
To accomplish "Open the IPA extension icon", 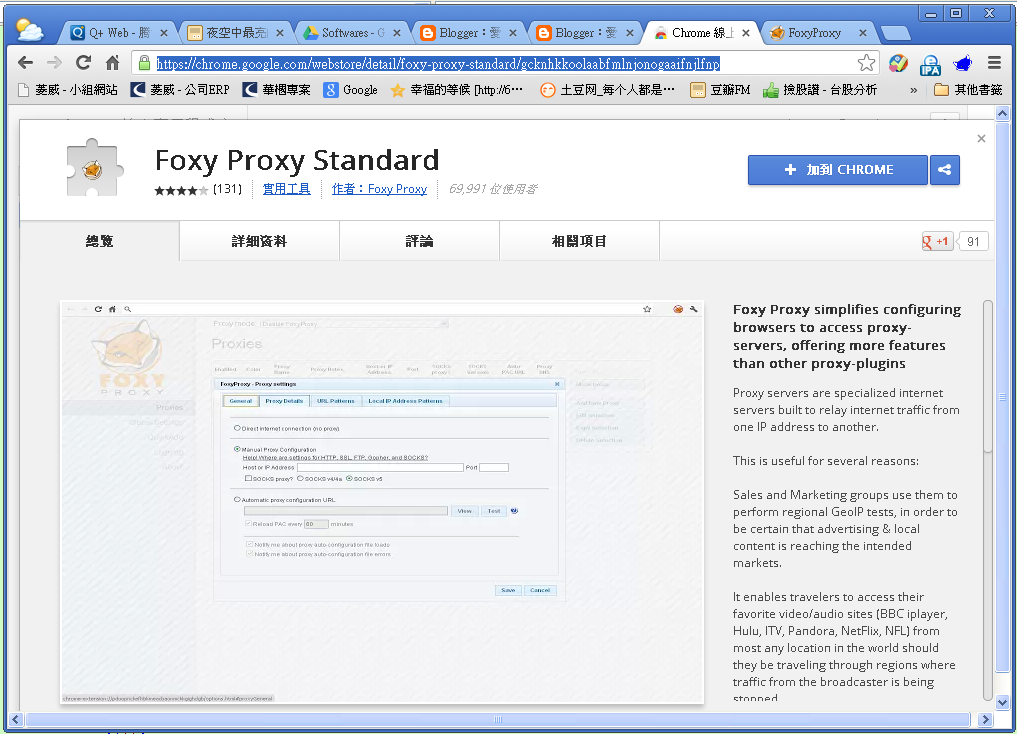I will tap(930, 64).
